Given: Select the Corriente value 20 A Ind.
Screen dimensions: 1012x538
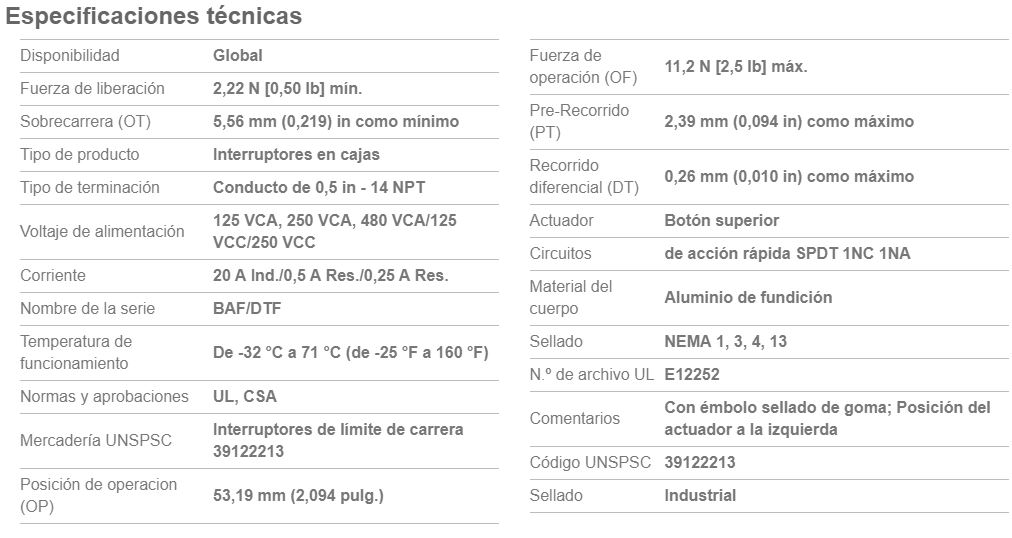Looking at the screenshot, I should coord(330,275).
